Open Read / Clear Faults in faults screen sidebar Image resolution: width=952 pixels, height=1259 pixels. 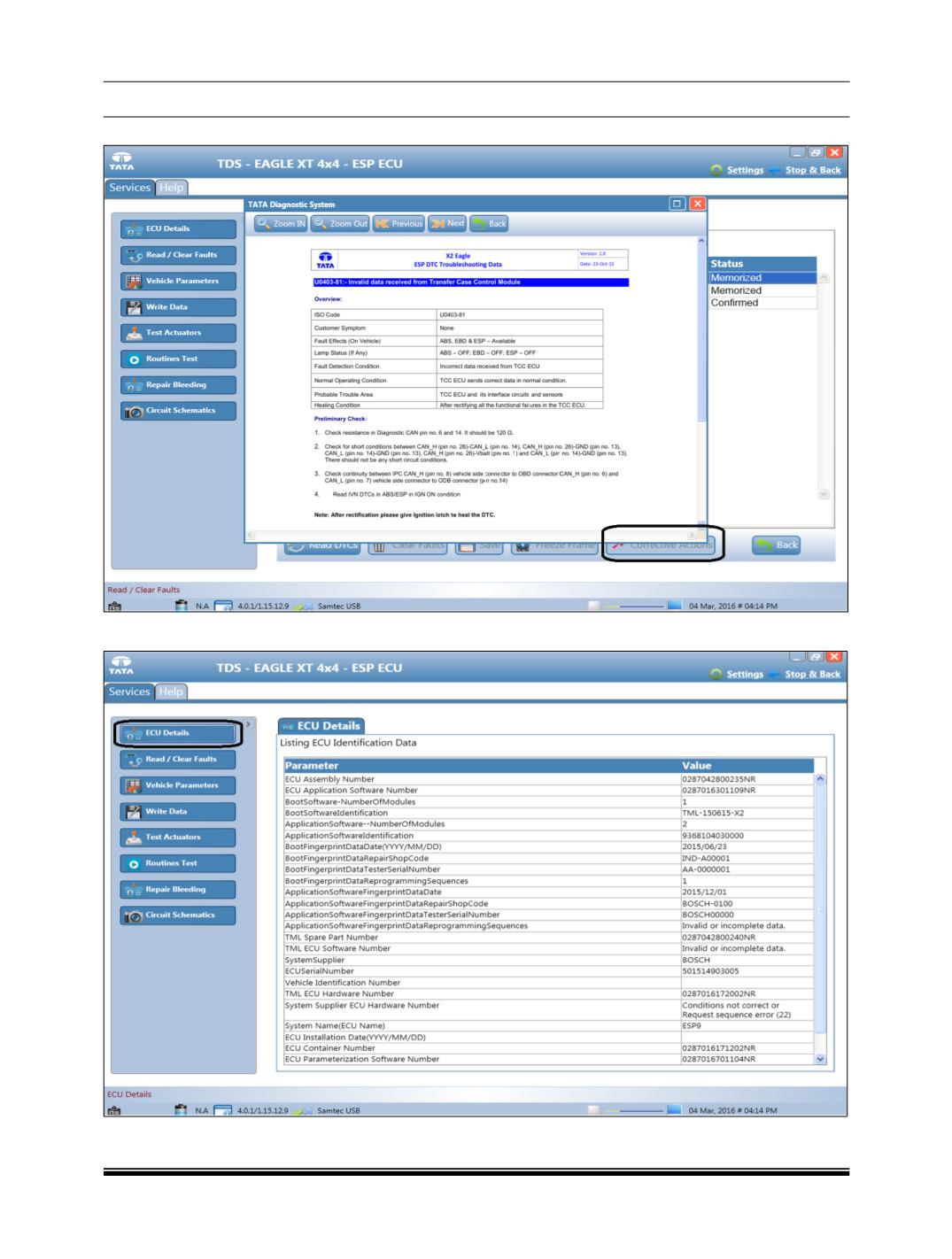coord(178,255)
